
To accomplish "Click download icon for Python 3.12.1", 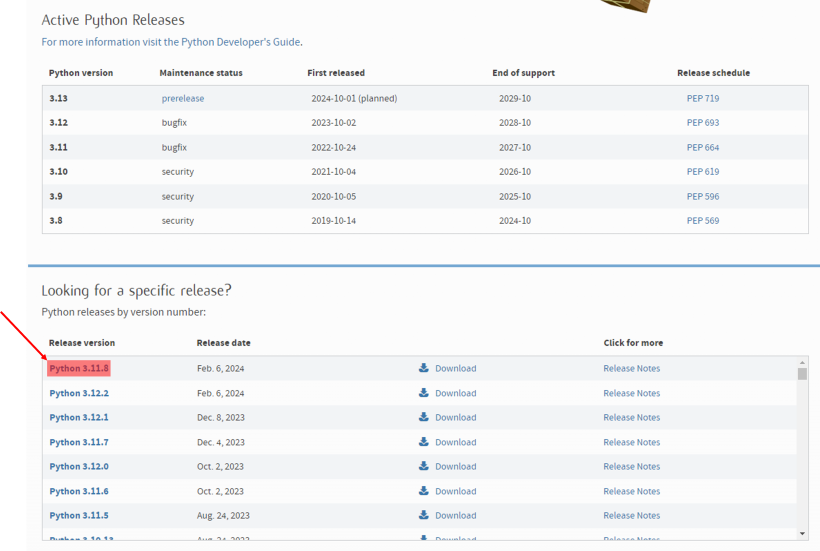I will [424, 417].
